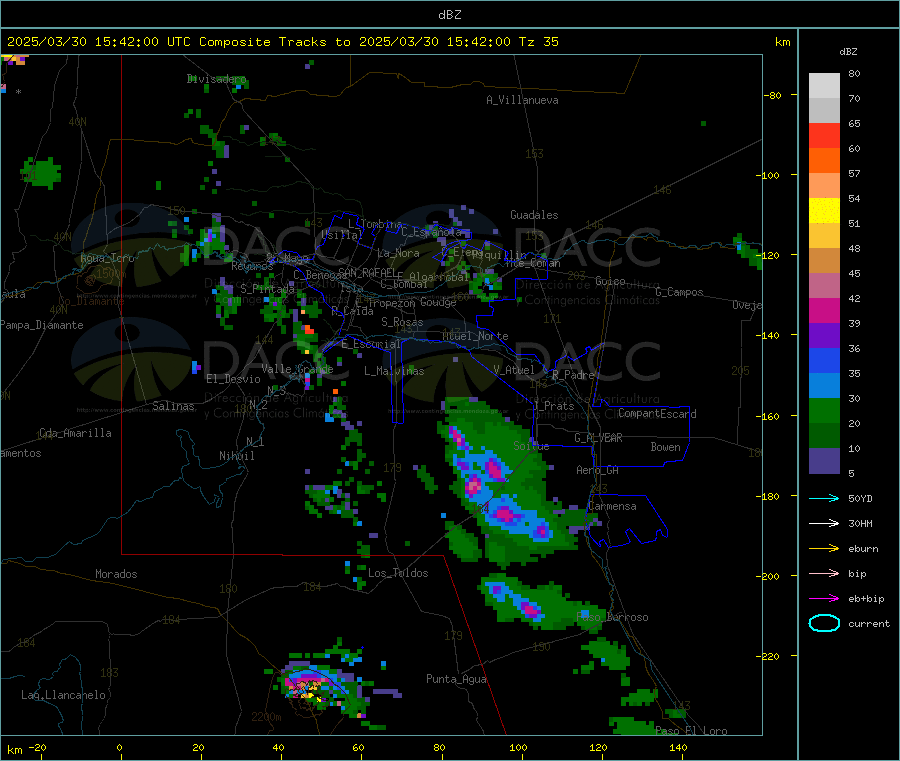This screenshot has width=900, height=761.
Task: Select the 54 dBZ yellow swatch
Action: (x=824, y=211)
